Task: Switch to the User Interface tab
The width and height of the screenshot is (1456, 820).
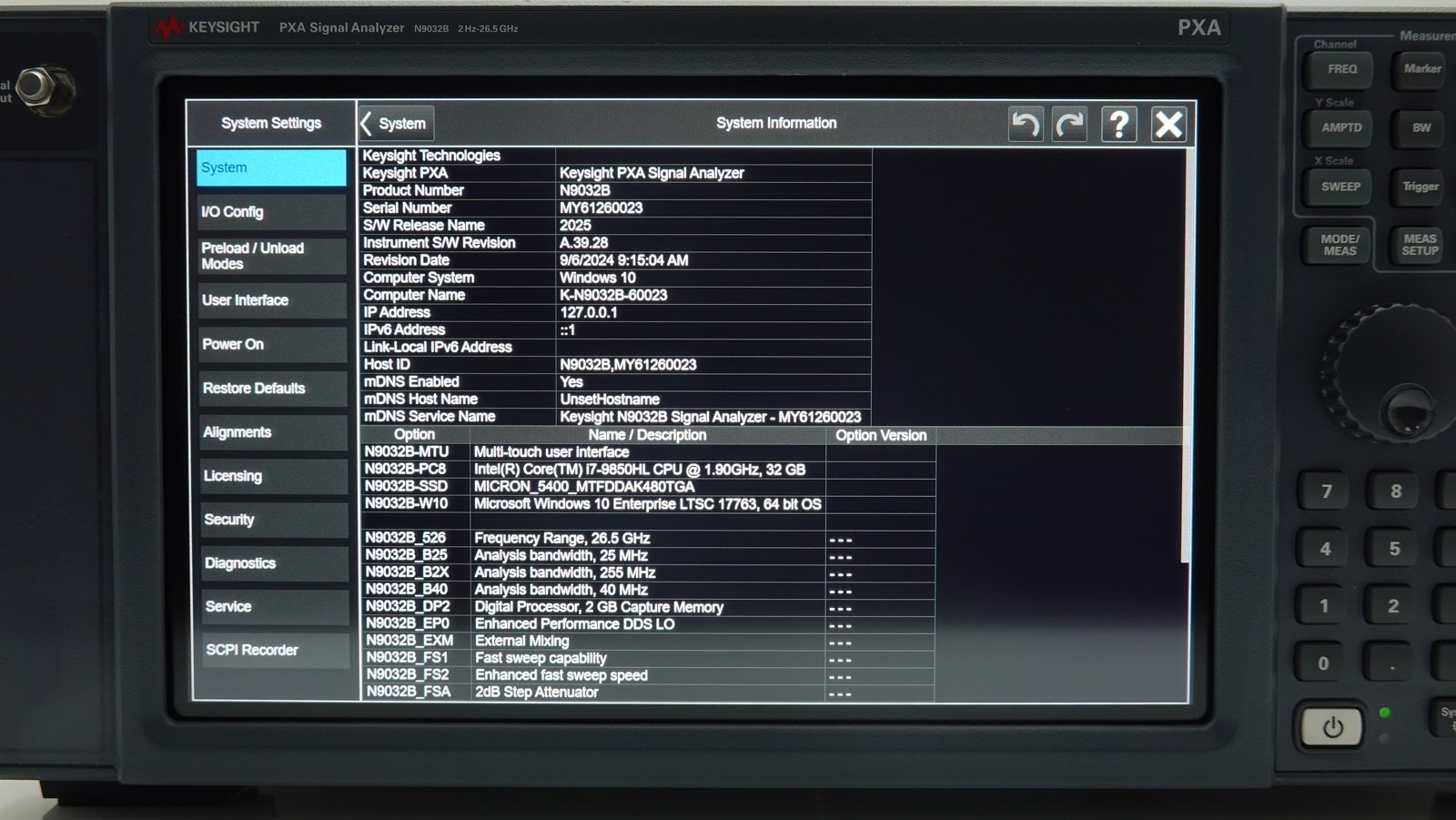Action: point(271,300)
